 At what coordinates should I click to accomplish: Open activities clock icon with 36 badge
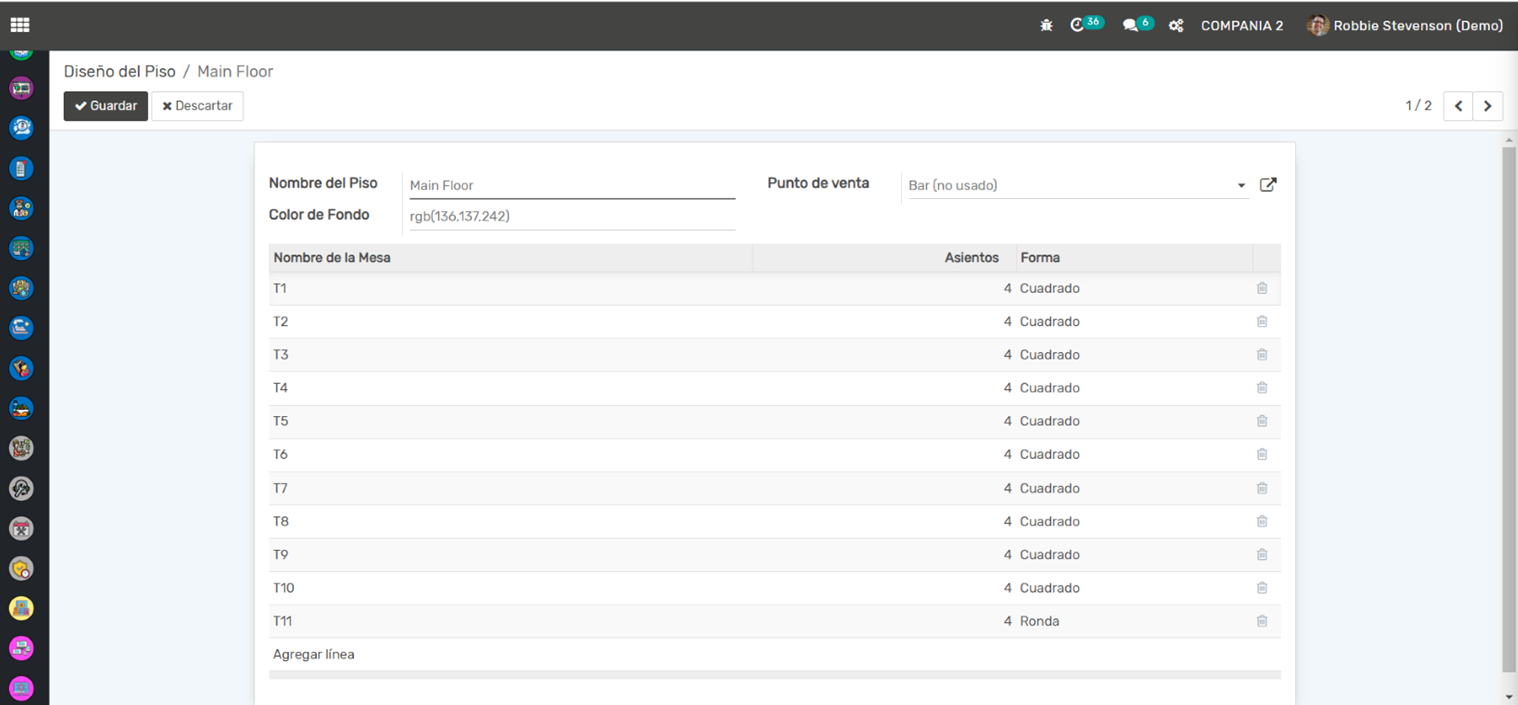coord(1078,26)
